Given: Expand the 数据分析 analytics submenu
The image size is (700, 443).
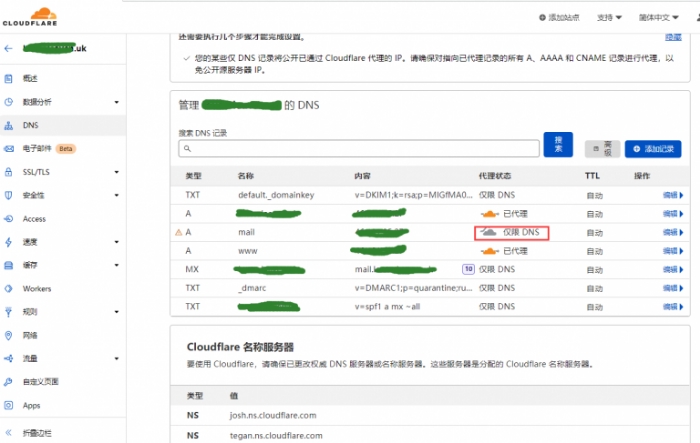Looking at the screenshot, I should [x=116, y=102].
